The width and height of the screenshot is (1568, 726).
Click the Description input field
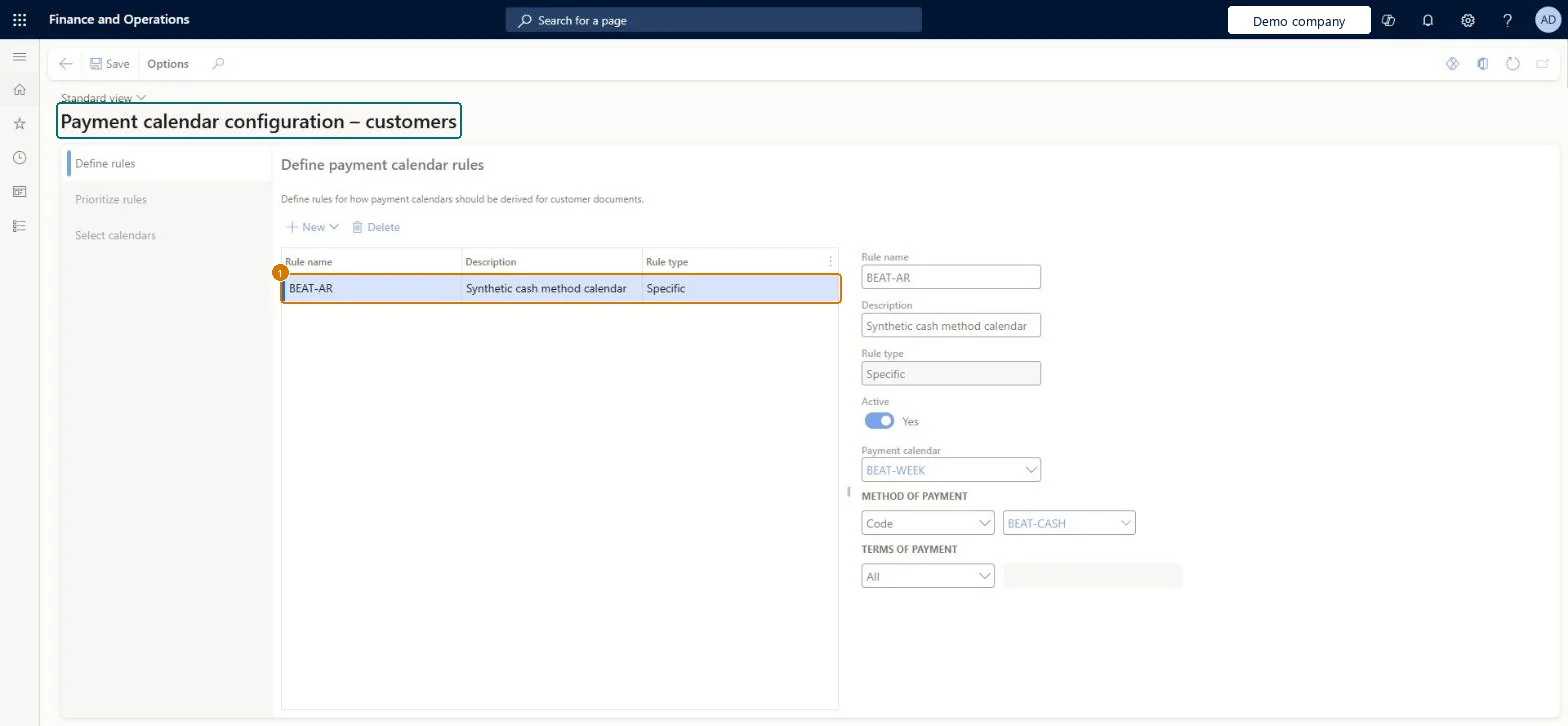point(951,325)
